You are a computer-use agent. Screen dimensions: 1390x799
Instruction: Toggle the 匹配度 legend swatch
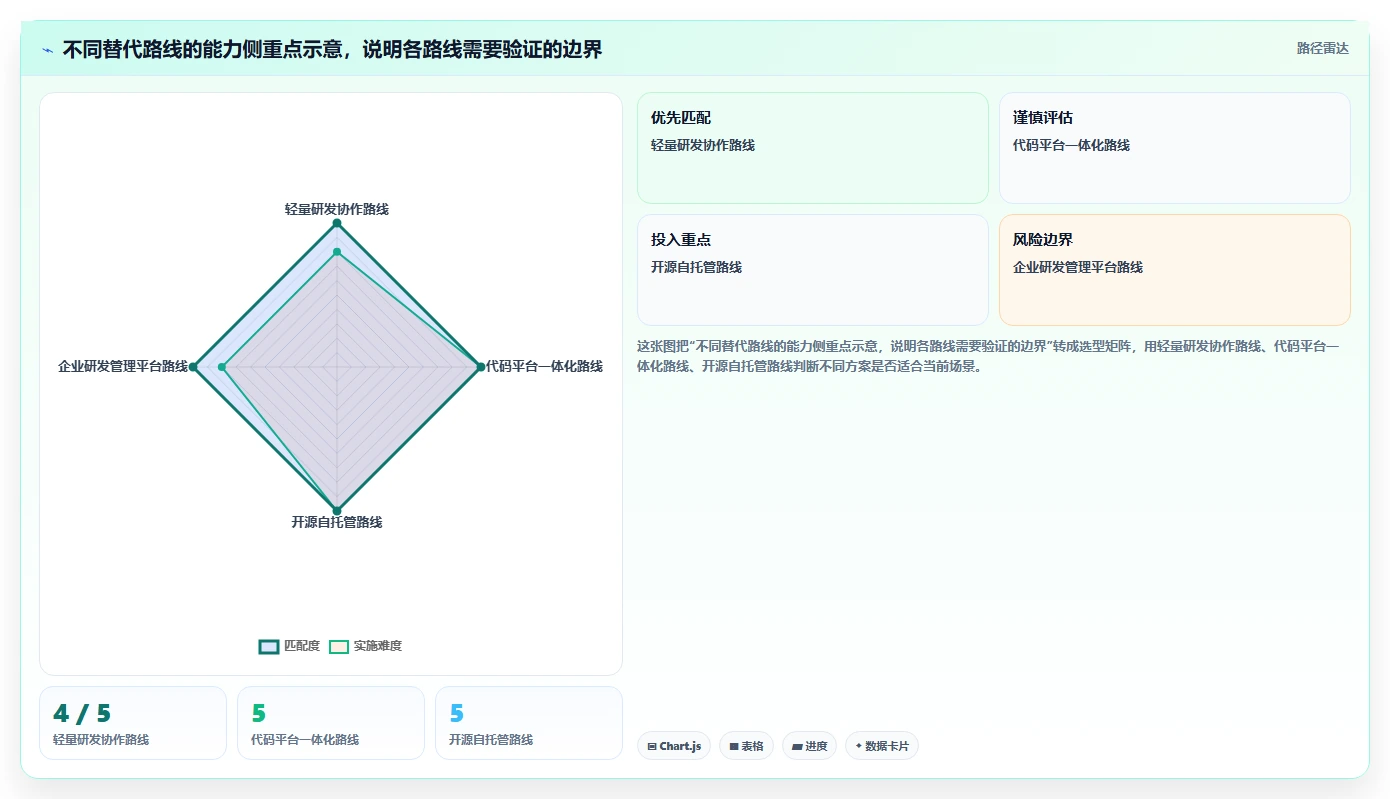(268, 646)
